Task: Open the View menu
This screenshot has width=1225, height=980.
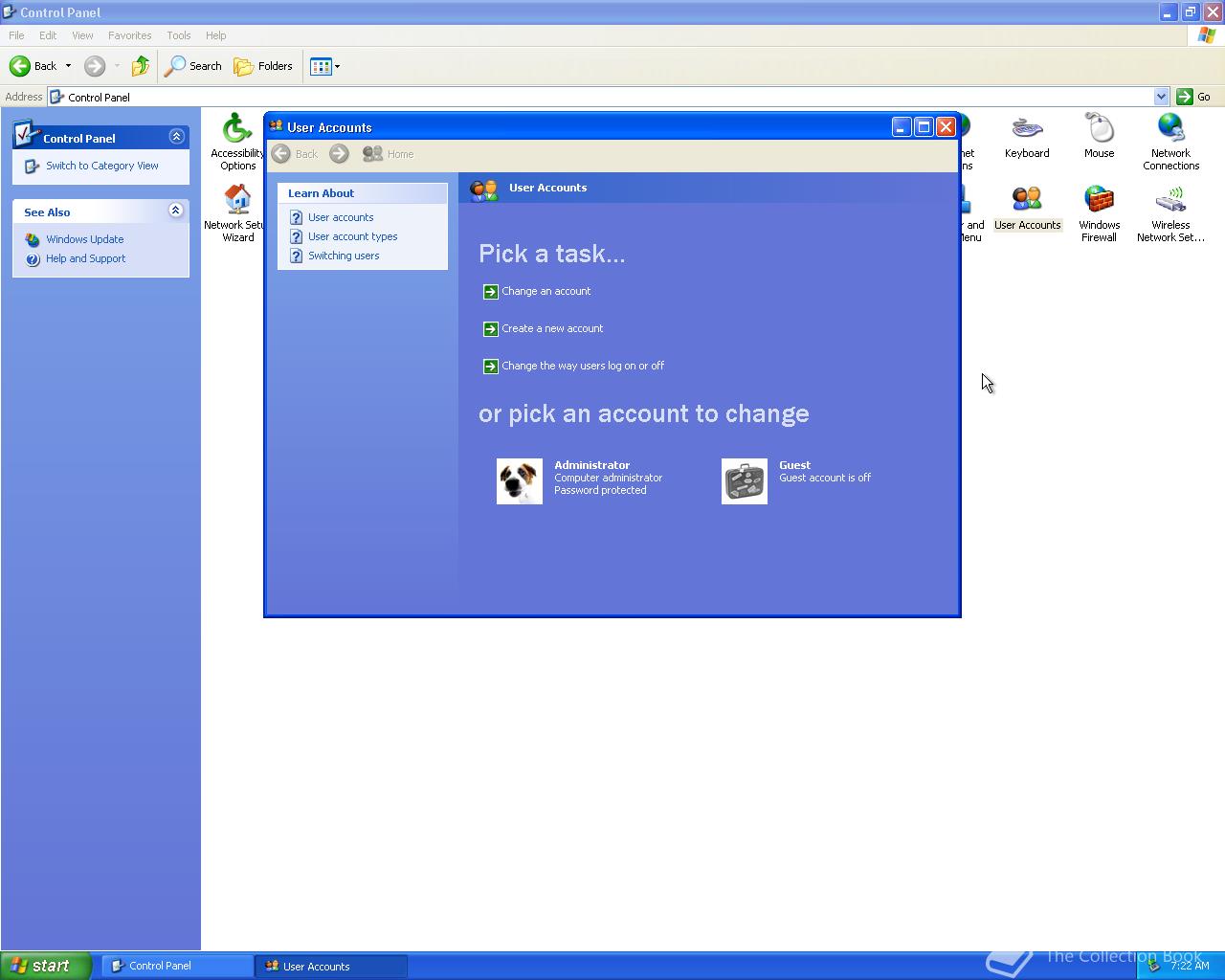Action: tap(82, 35)
